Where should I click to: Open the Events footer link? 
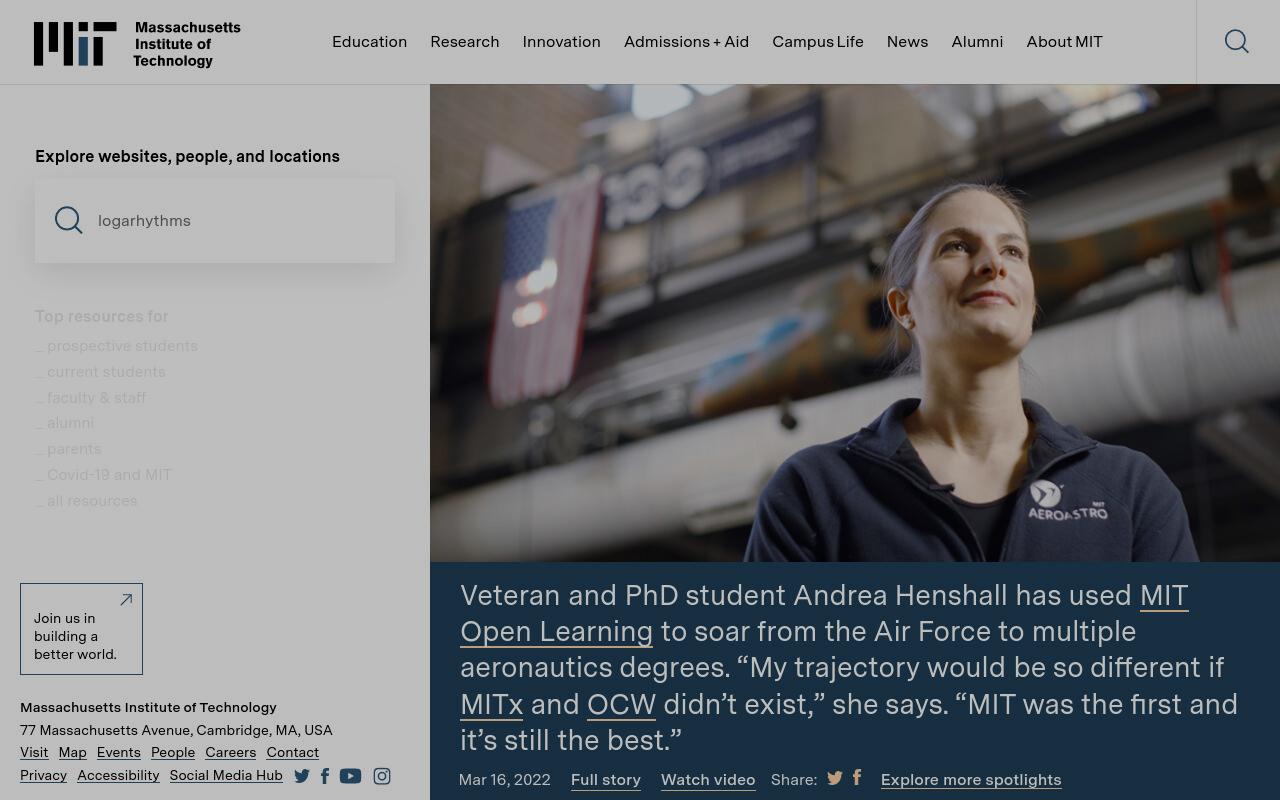tap(119, 752)
